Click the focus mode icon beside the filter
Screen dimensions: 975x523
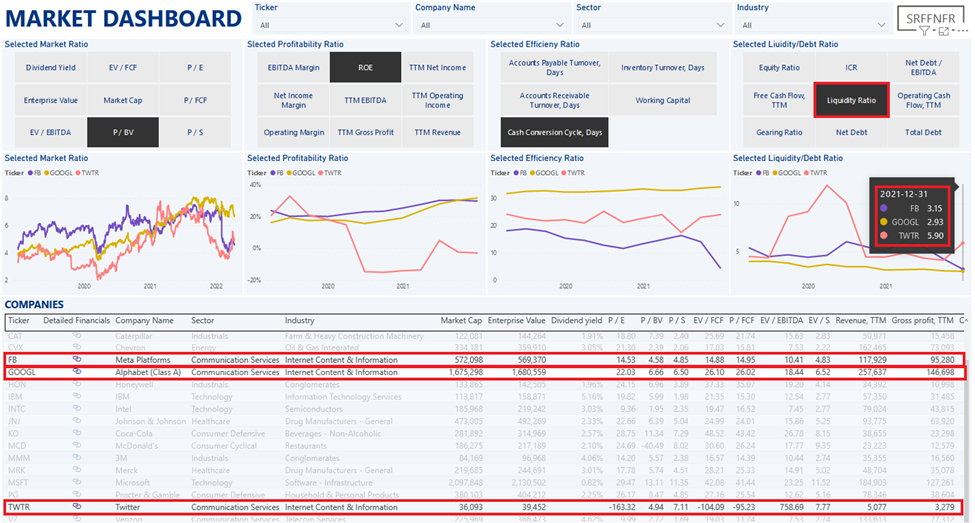click(x=942, y=32)
